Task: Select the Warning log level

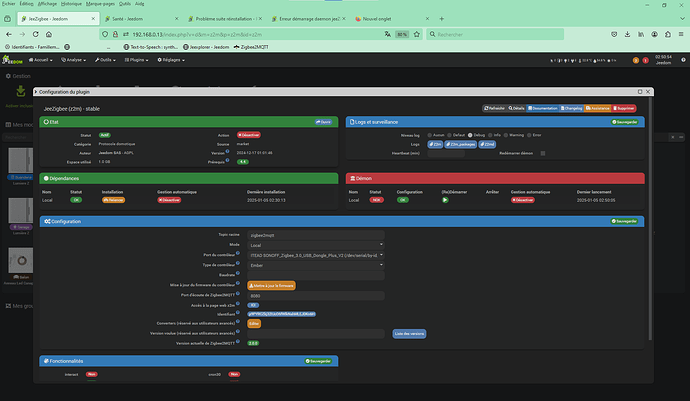Action: click(506, 135)
